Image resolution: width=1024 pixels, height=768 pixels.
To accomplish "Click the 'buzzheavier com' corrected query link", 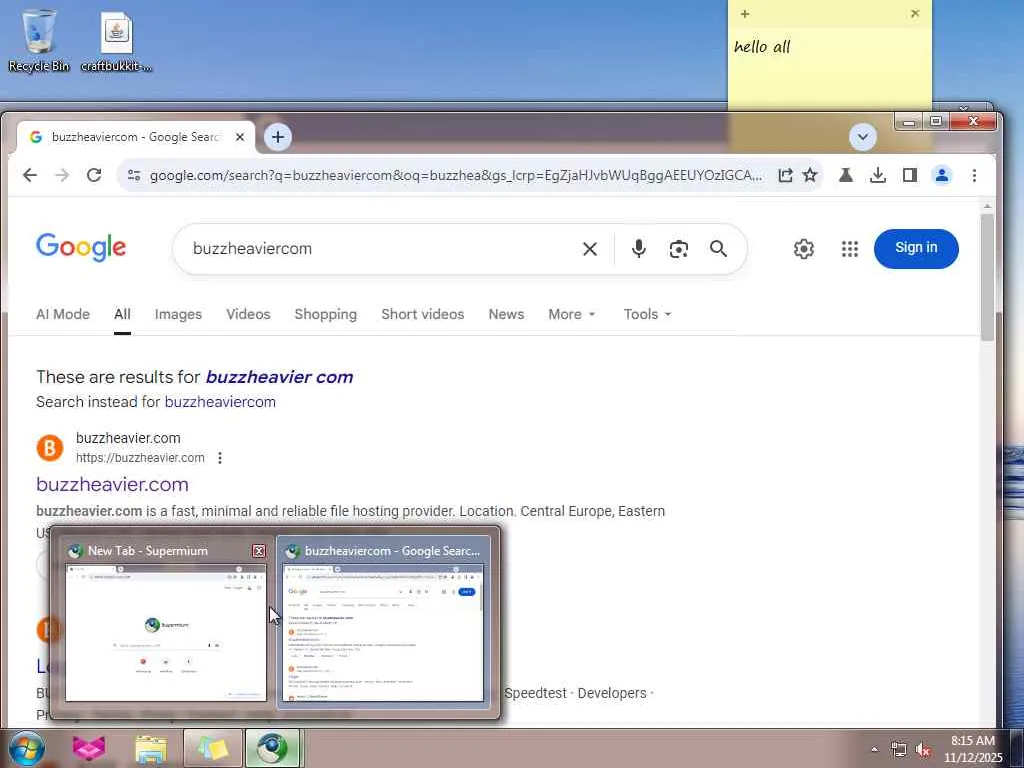I will click(280, 377).
